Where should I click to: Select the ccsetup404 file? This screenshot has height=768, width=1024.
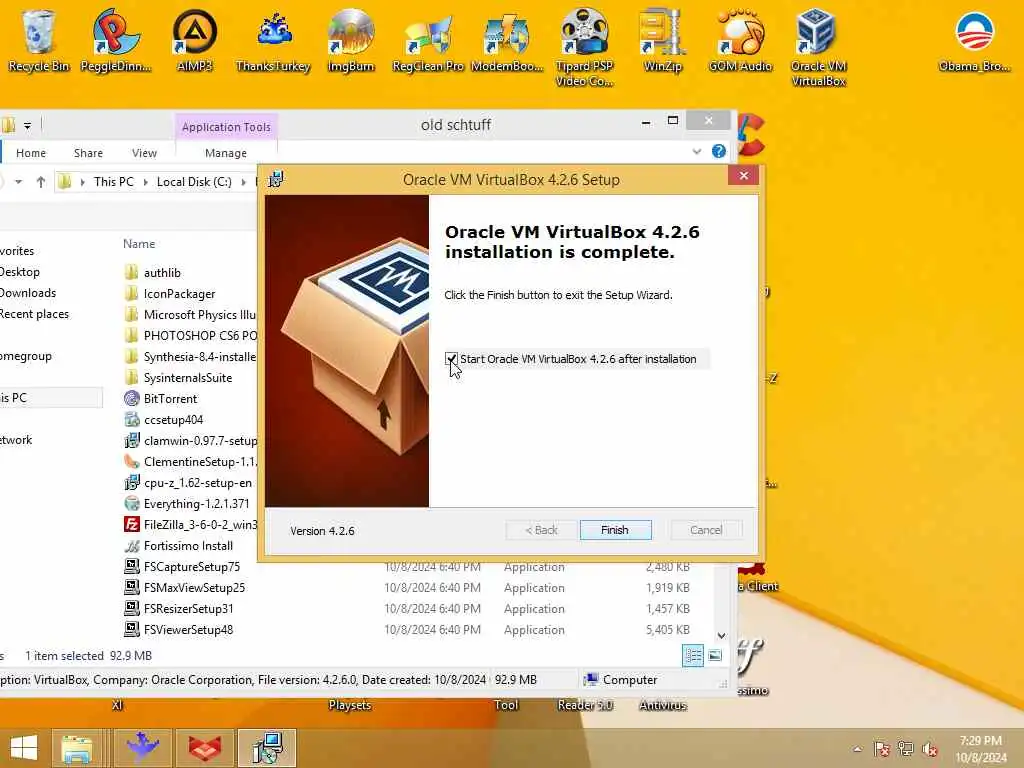174,420
